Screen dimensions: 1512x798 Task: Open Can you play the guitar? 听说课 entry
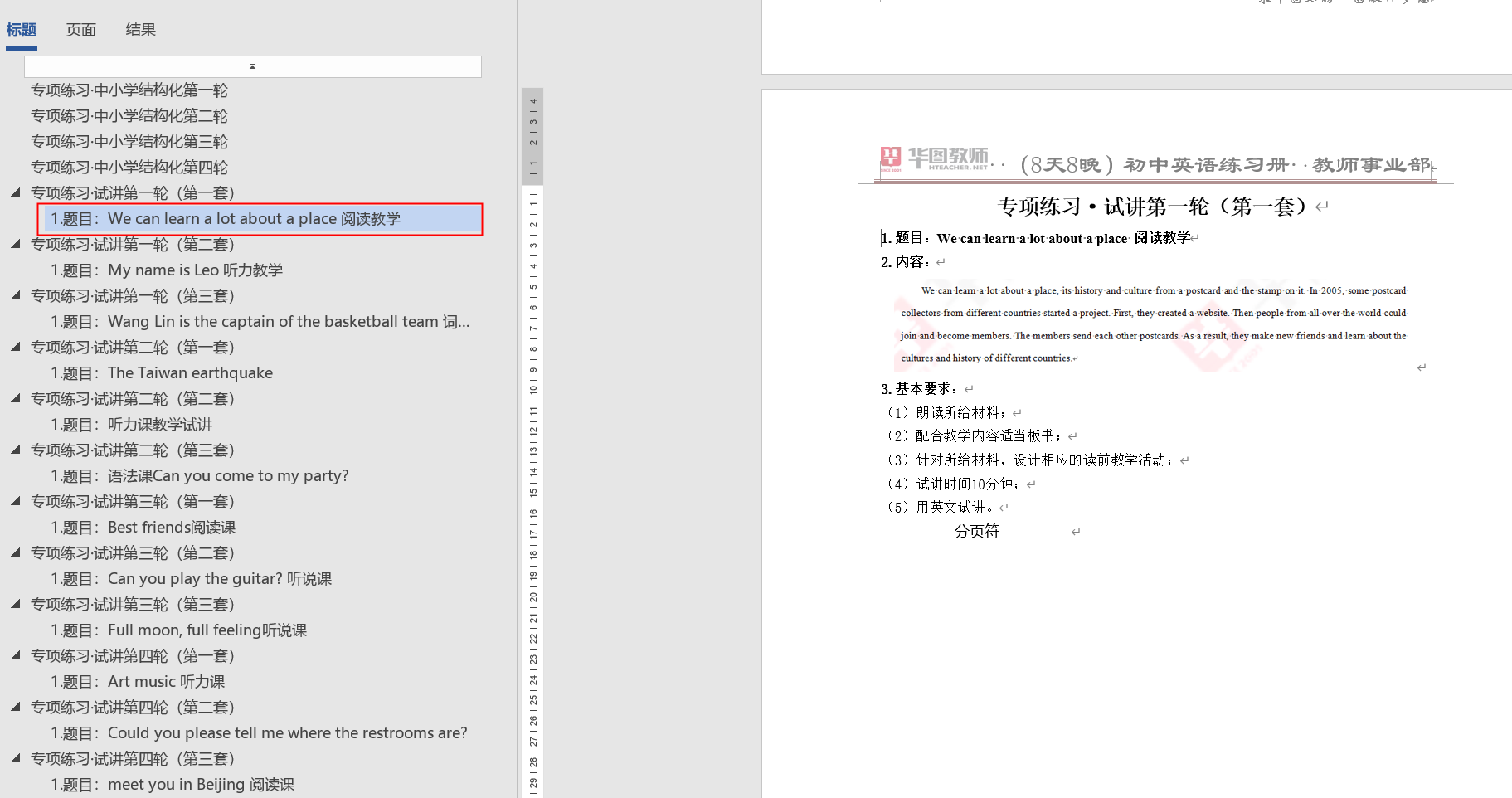click(191, 579)
